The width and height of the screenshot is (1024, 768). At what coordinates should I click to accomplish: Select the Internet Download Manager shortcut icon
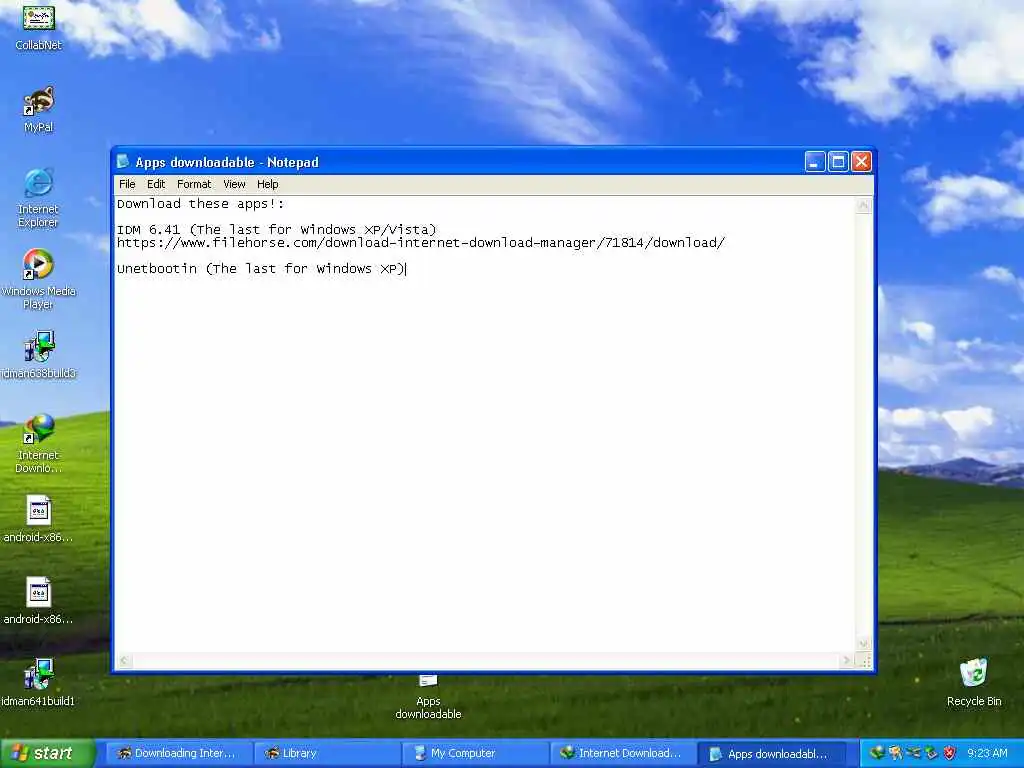click(39, 443)
